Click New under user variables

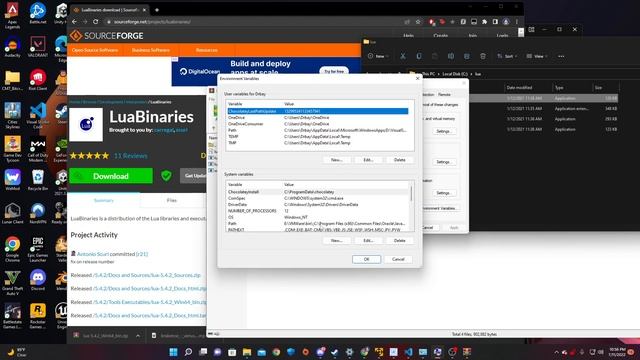pos(336,160)
